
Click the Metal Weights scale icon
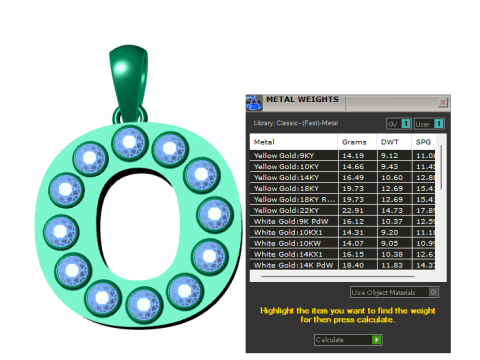pos(254,103)
